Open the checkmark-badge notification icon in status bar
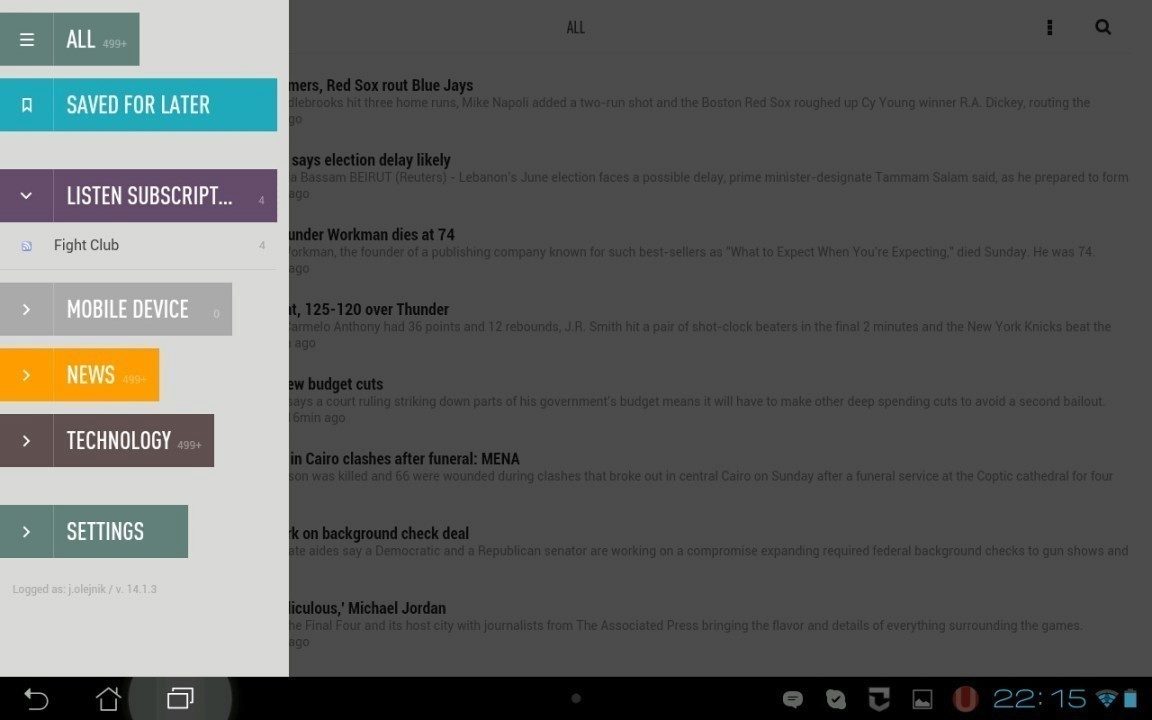The height and width of the screenshot is (720, 1152). pos(835,699)
